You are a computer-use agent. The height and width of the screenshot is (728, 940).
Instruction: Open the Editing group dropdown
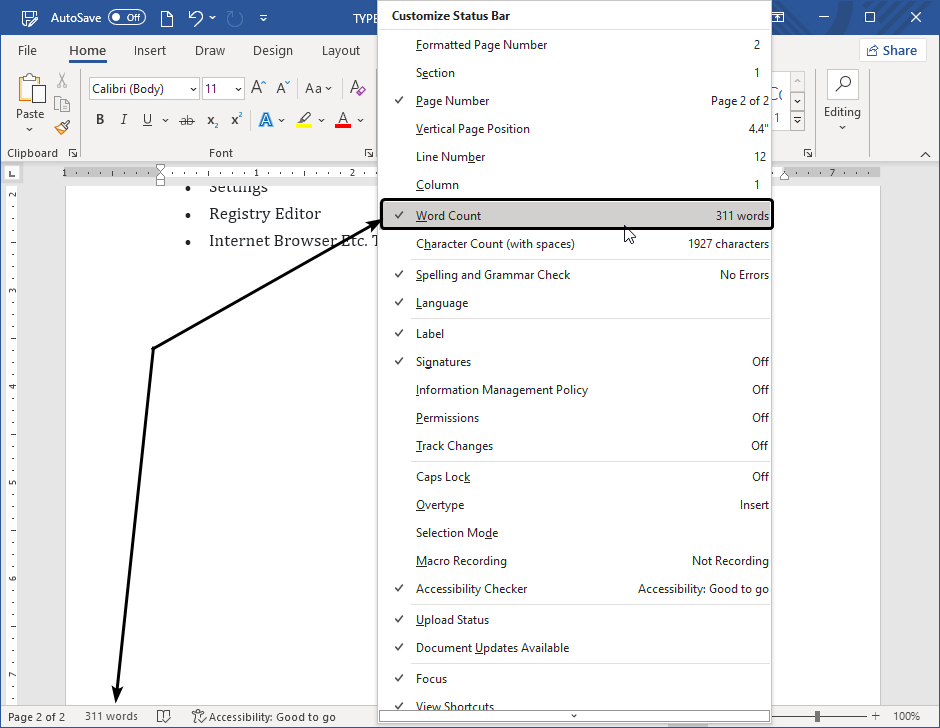point(842,112)
